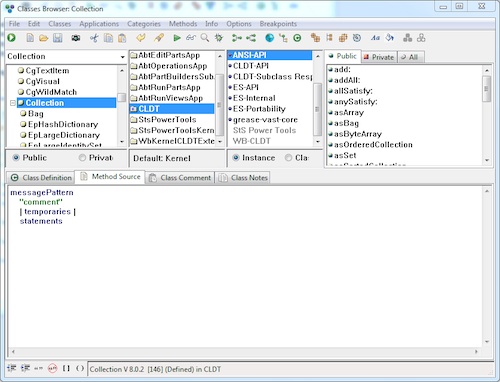Image resolution: width=500 pixels, height=382 pixels.
Task: Click the black camera icon
Action: pos(76,38)
